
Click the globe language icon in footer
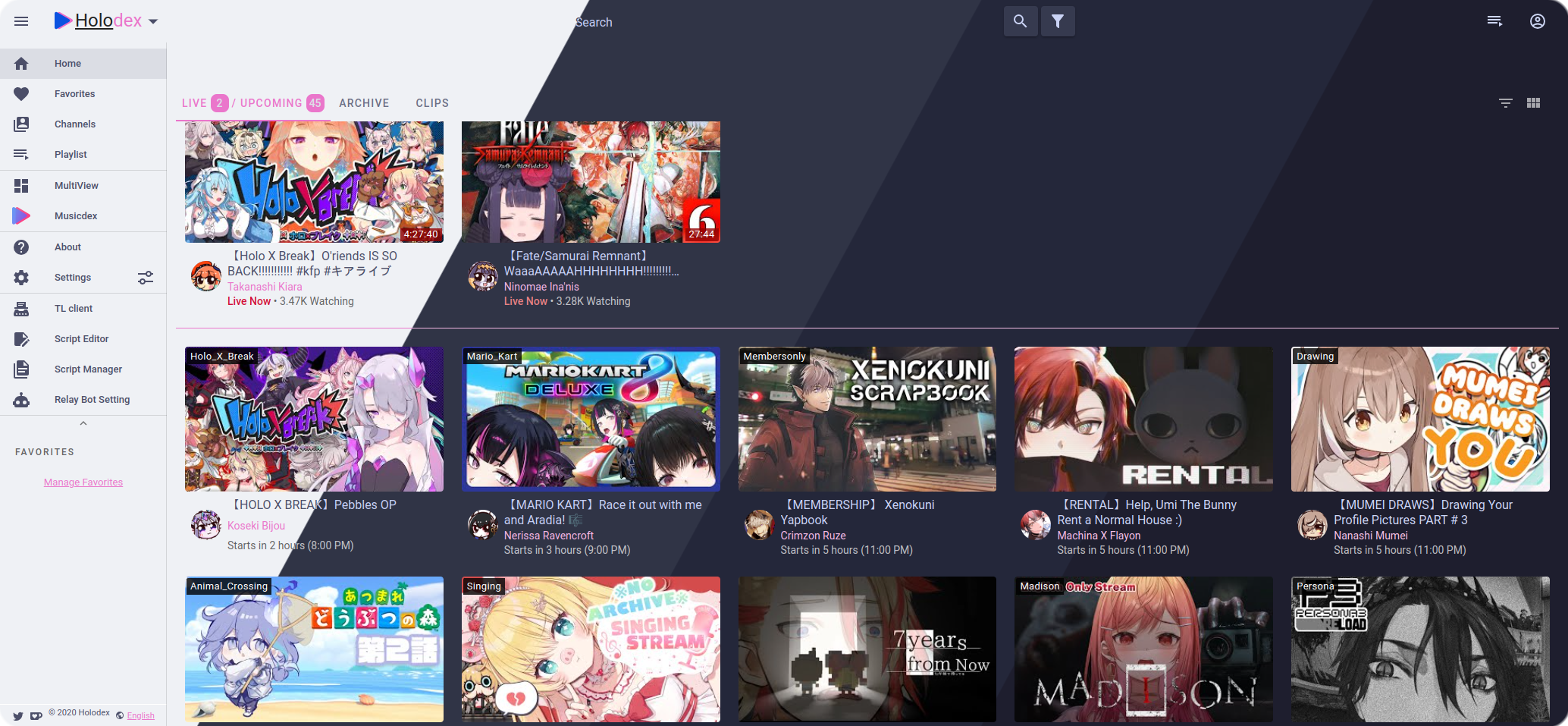pyautogui.click(x=120, y=715)
